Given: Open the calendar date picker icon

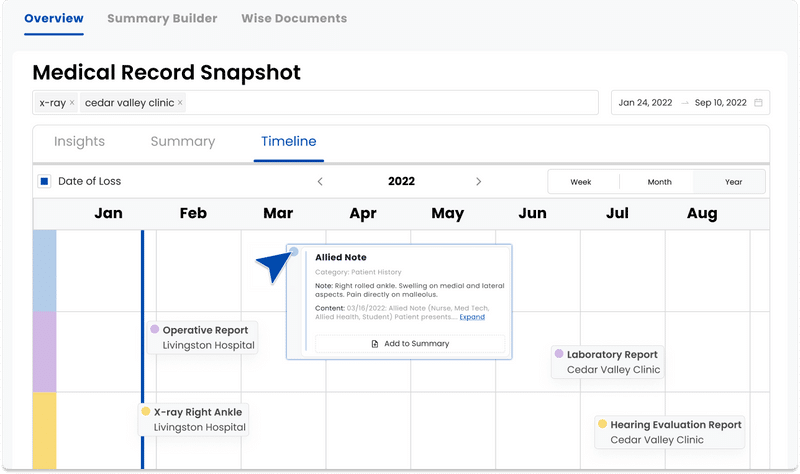Looking at the screenshot, I should click(759, 103).
